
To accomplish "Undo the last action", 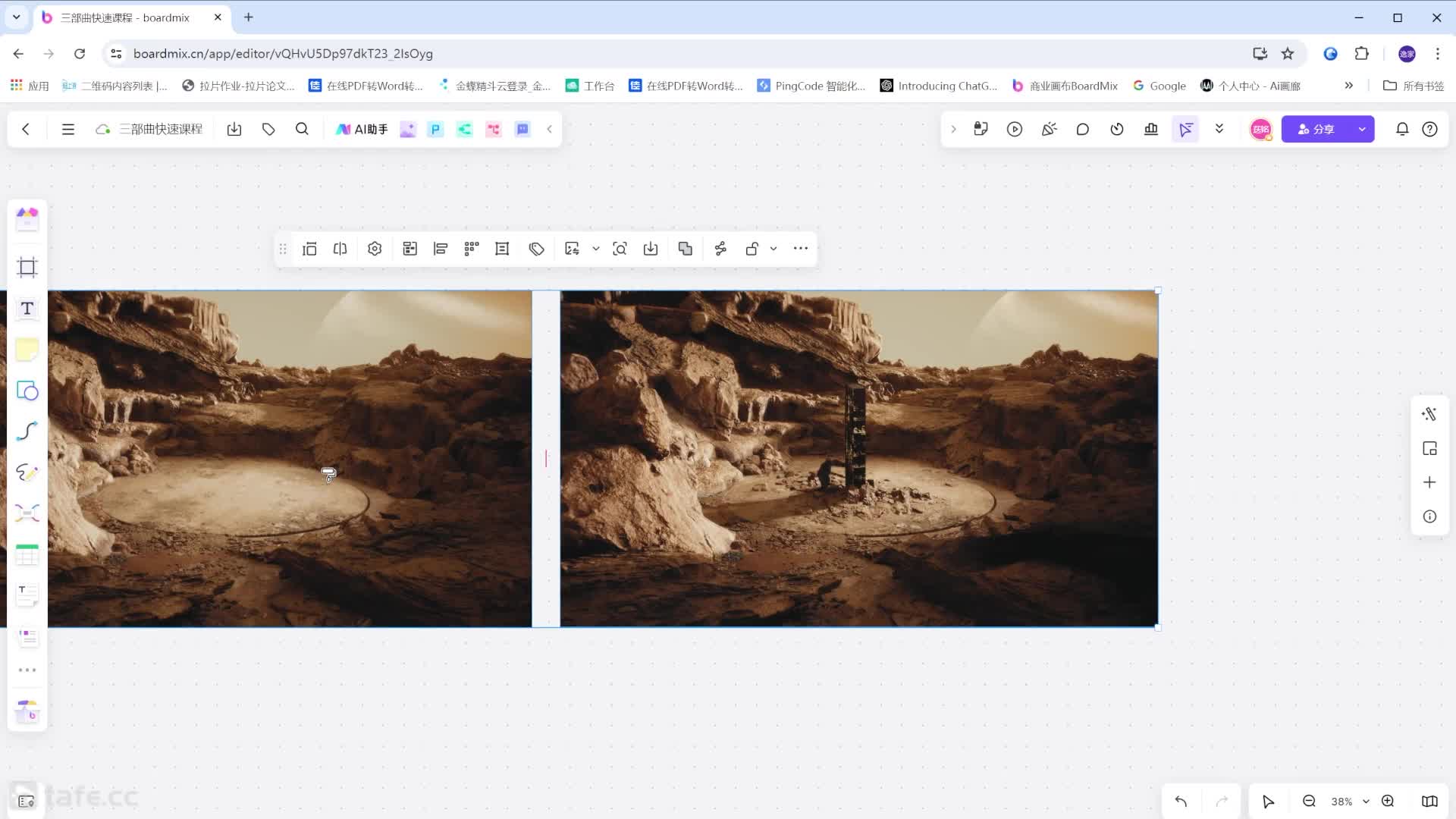I will point(1181,802).
